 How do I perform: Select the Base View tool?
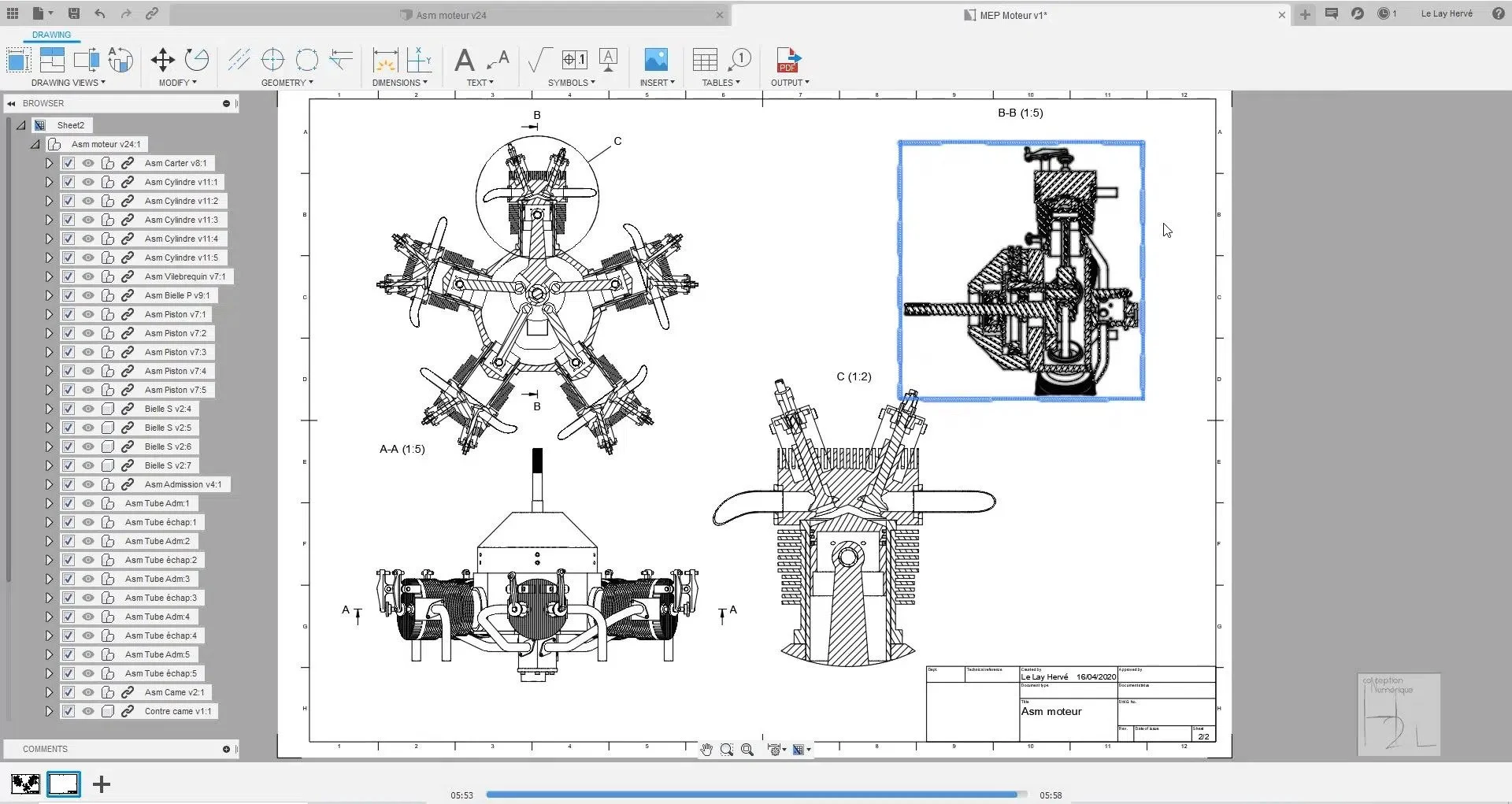coord(18,60)
